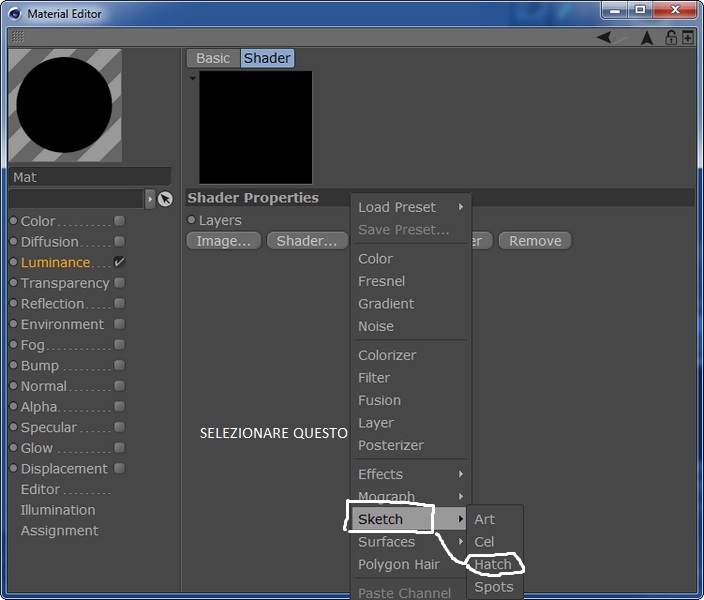Click the Cinema 4D logo in title bar
This screenshot has width=704, height=600.
click(15, 14)
